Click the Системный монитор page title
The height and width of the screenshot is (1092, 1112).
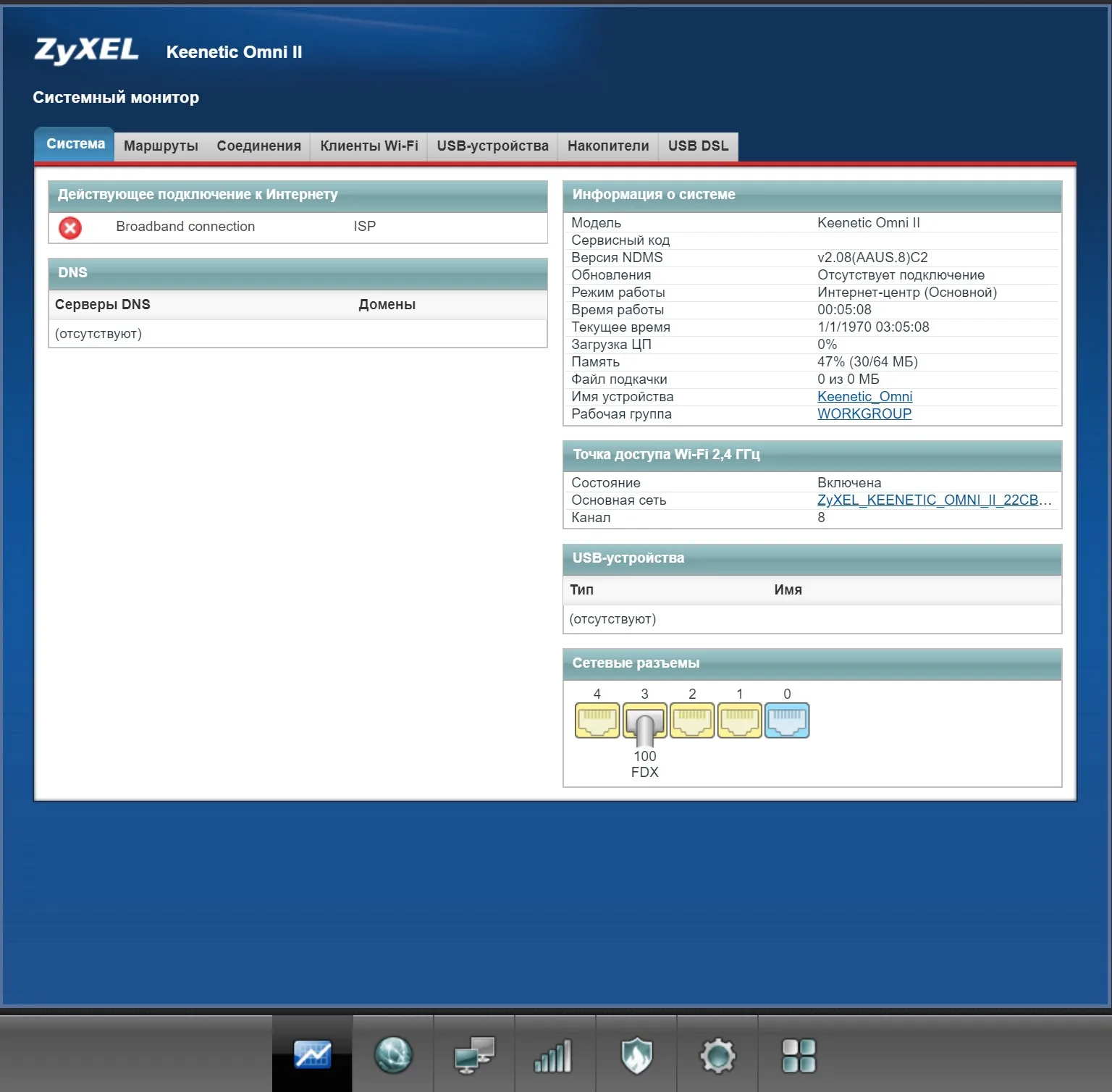[116, 98]
